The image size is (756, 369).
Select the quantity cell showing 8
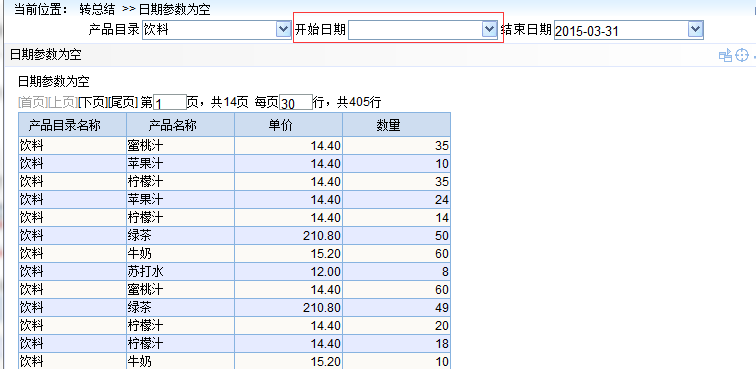[x=396, y=272]
